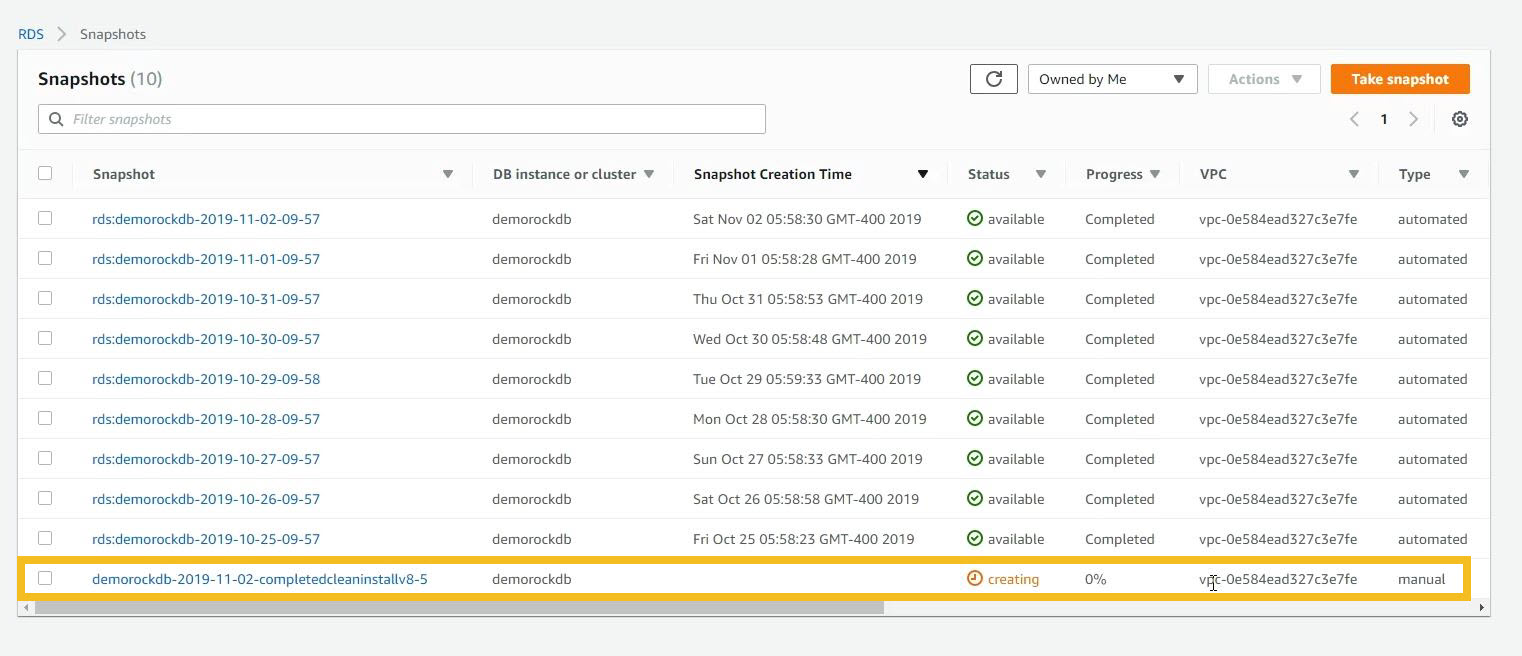This screenshot has height=656, width=1522.
Task: Select checkbox for rds:demorockdb-2019-11-01-09-57
Action: (45, 258)
